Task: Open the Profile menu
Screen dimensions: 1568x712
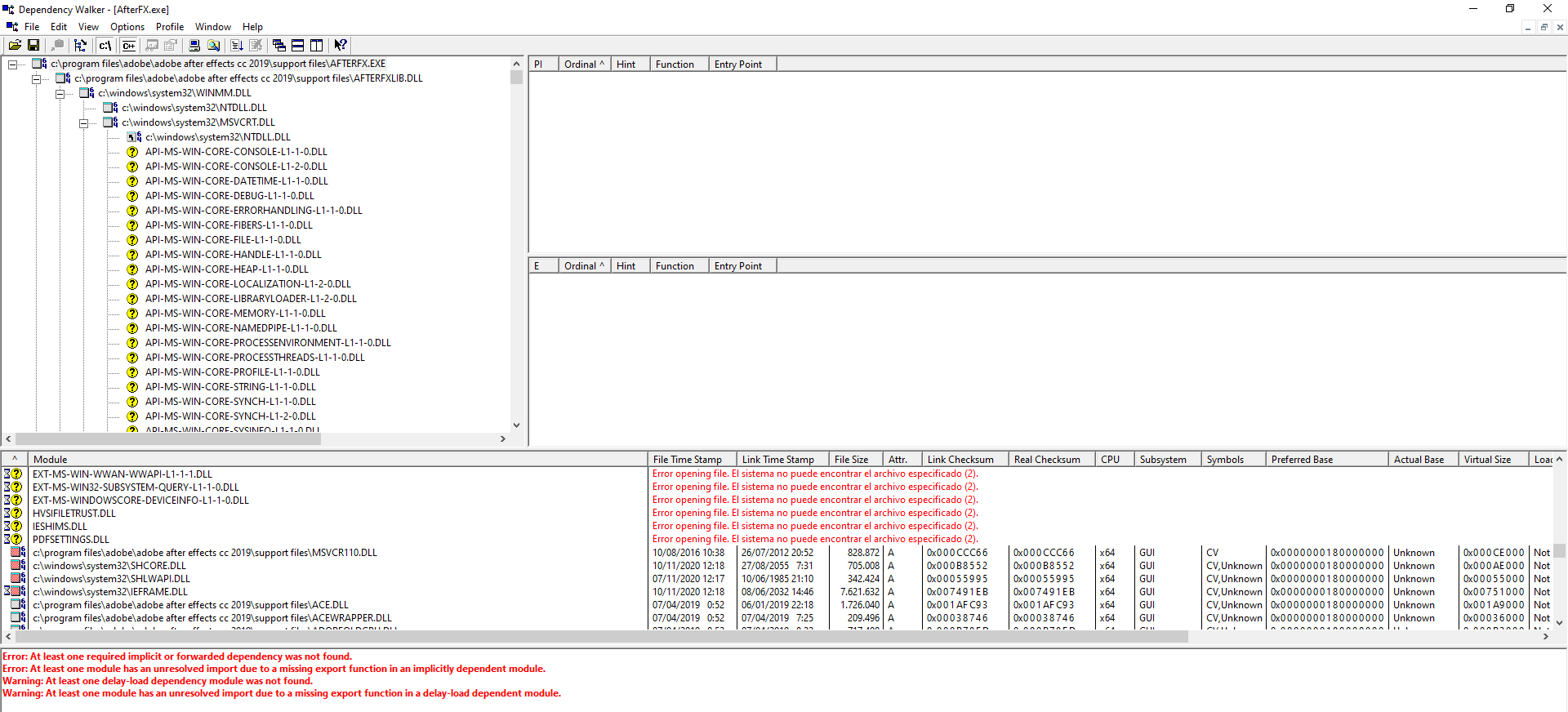Action: pyautogui.click(x=170, y=27)
